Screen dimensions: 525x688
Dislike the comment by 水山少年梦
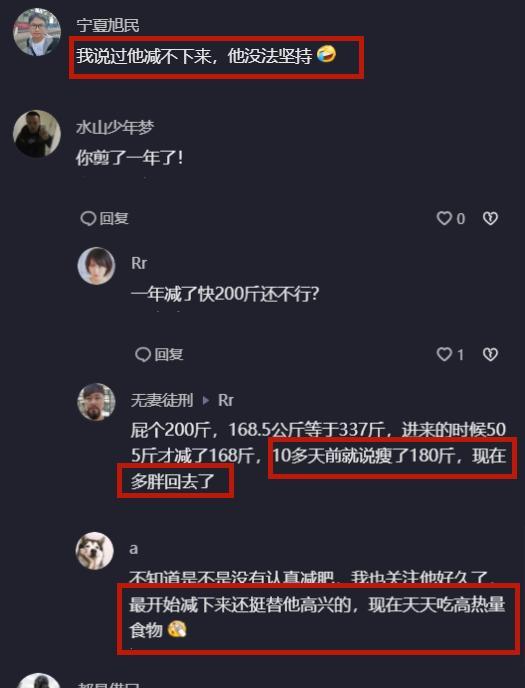click(490, 218)
